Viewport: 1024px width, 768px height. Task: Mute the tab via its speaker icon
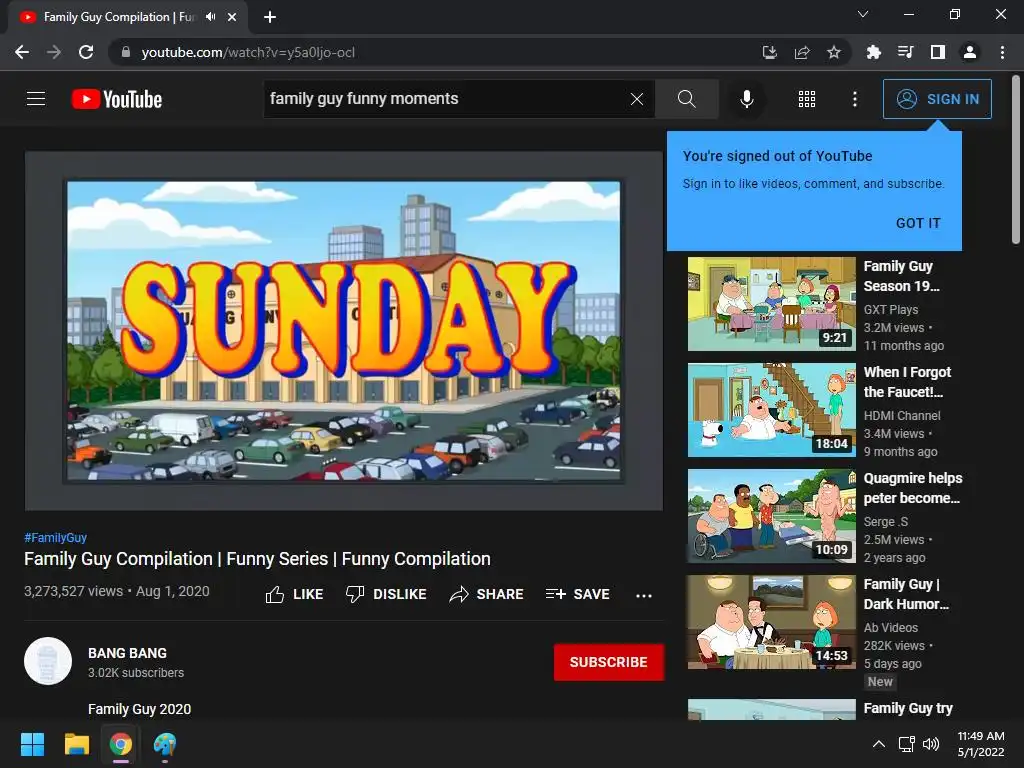(210, 17)
